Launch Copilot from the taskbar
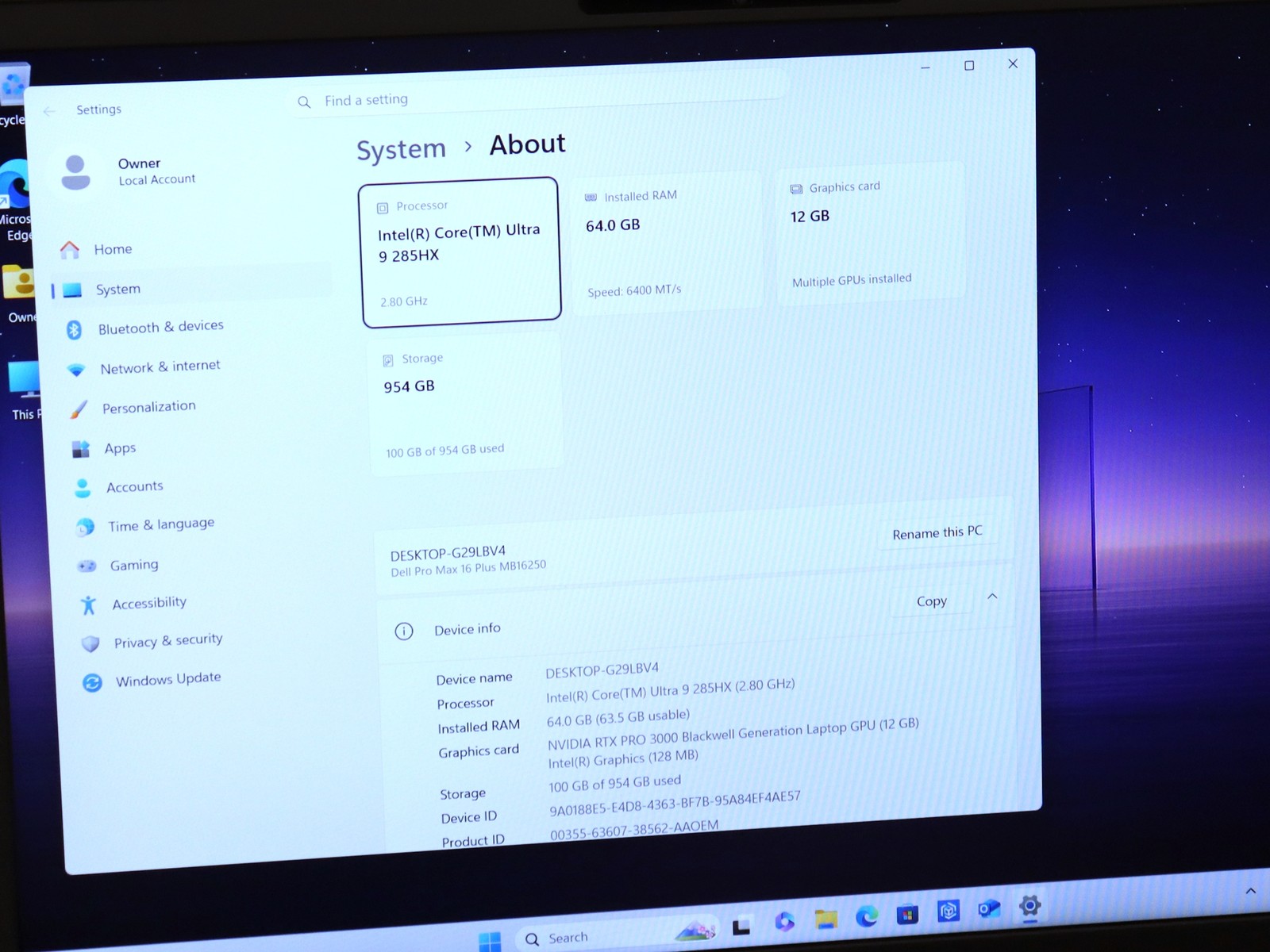This screenshot has height=952, width=1270. (784, 922)
